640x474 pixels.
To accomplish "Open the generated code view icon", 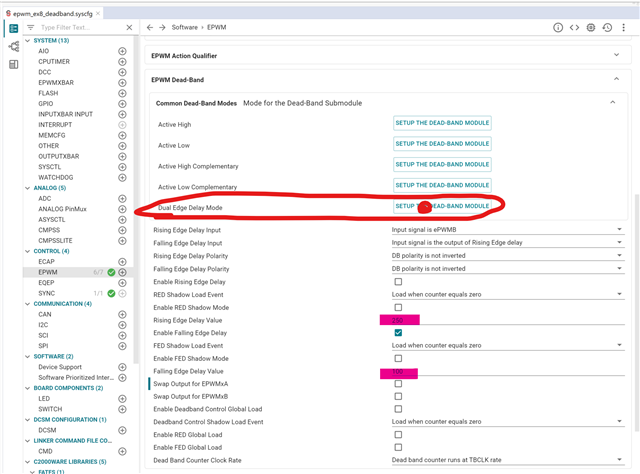I will [575, 28].
